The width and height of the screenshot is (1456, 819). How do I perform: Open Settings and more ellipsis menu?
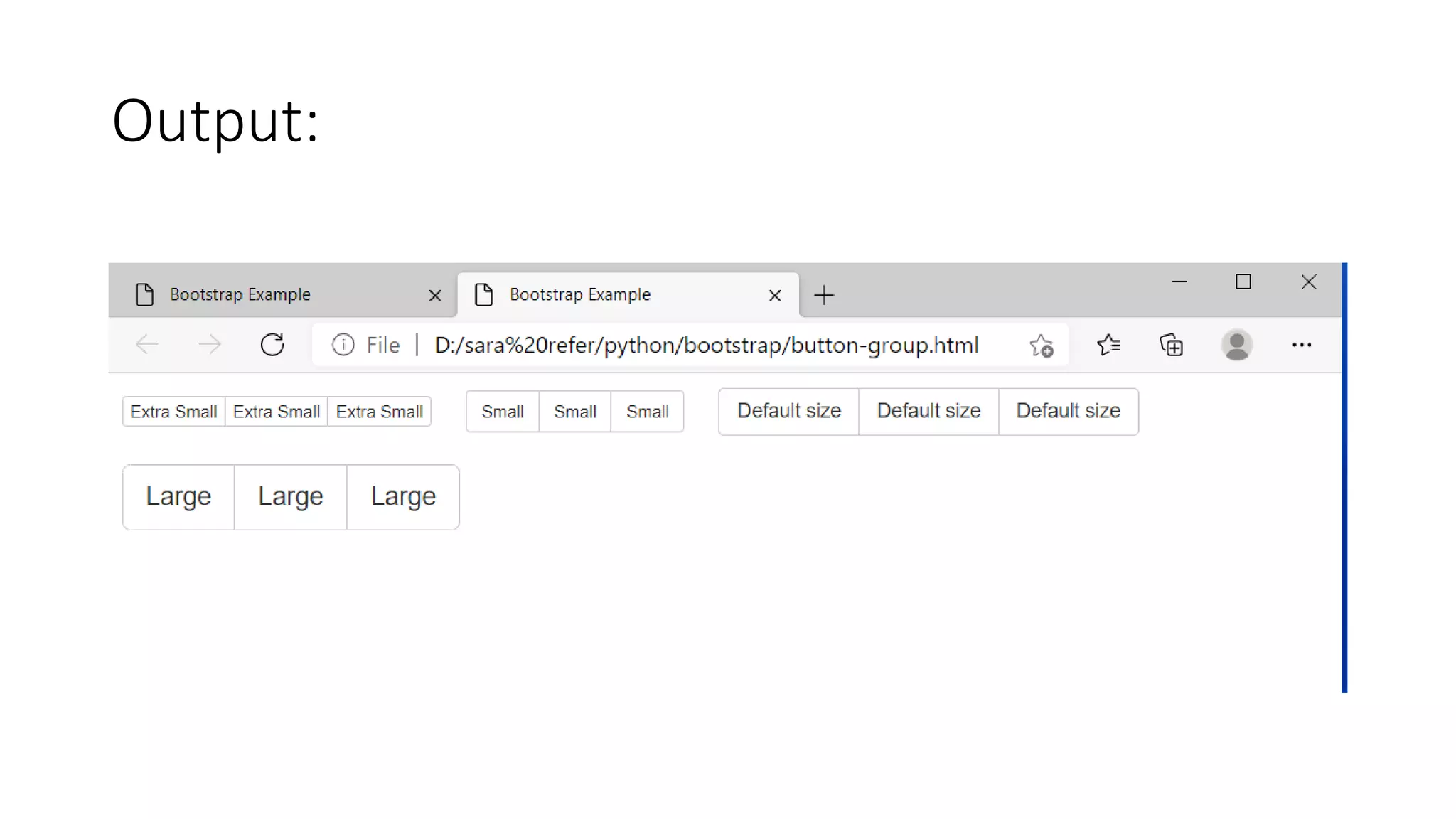pyautogui.click(x=1301, y=345)
